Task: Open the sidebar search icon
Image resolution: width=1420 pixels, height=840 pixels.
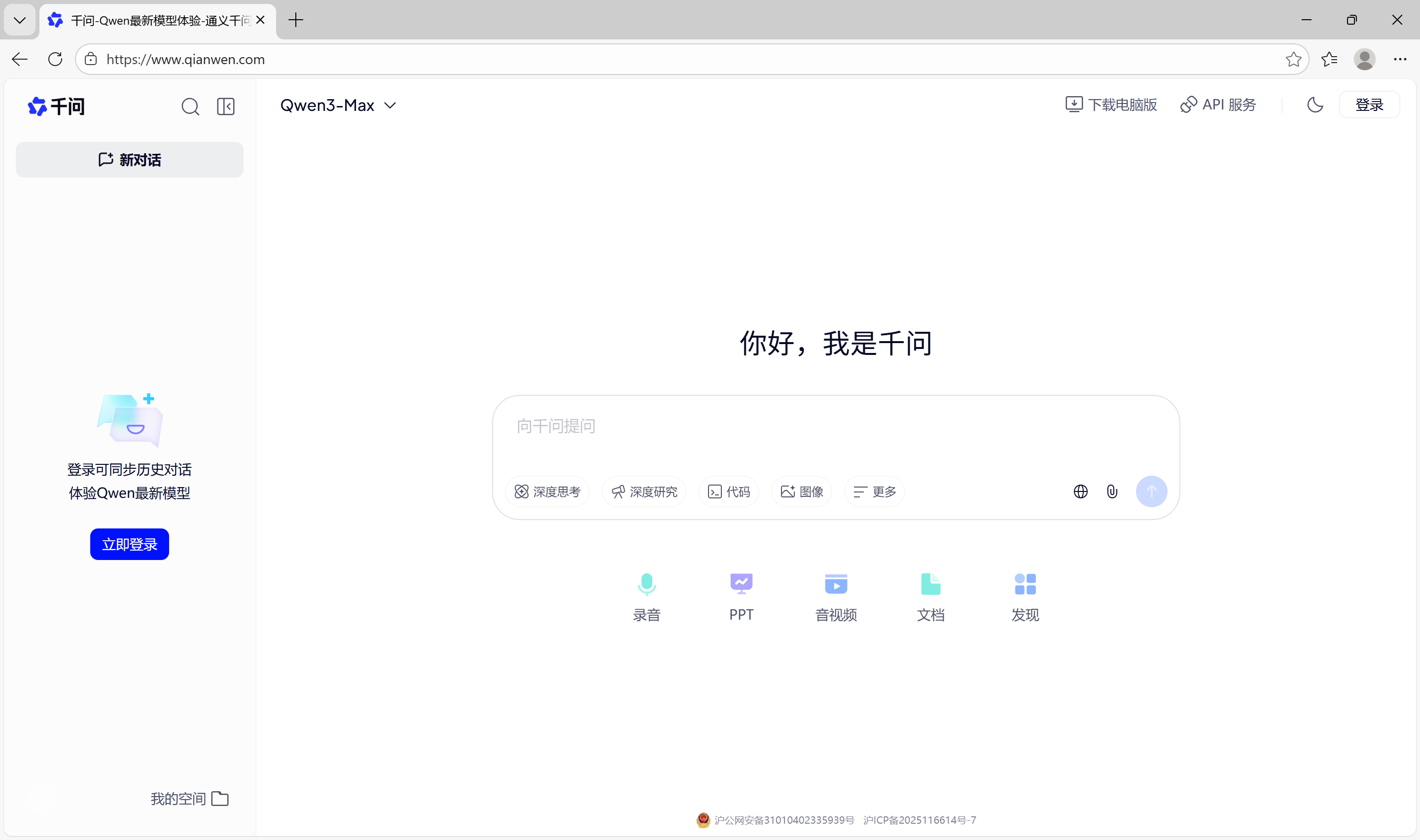Action: pyautogui.click(x=190, y=106)
